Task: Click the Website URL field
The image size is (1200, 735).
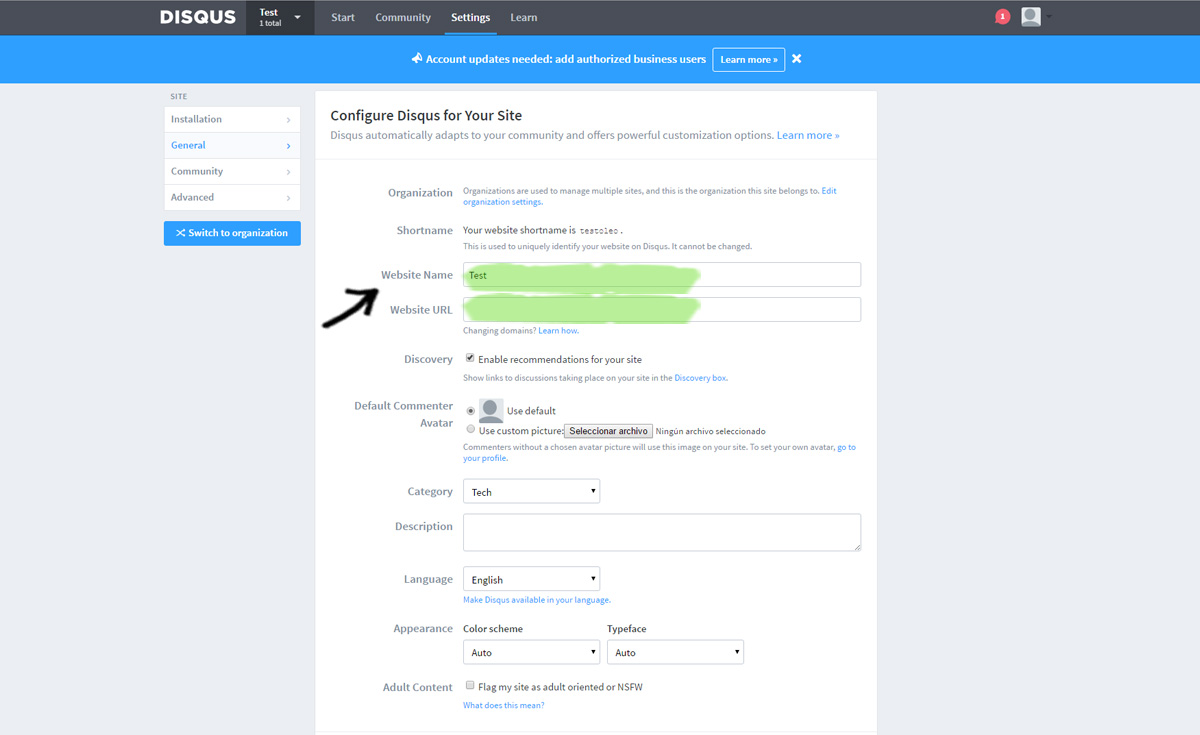Action: pyautogui.click(x=662, y=310)
